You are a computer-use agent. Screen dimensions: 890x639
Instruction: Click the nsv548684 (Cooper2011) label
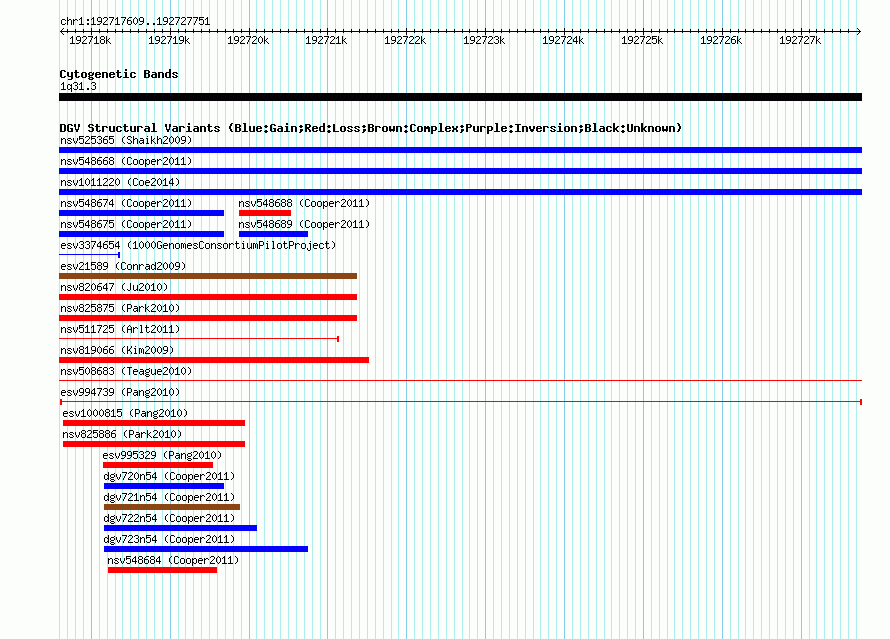[173, 560]
